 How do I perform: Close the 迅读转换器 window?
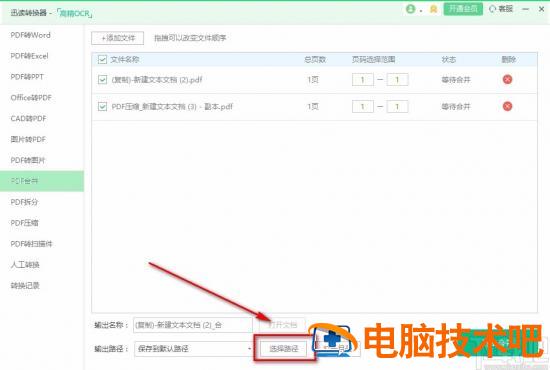(541, 9)
